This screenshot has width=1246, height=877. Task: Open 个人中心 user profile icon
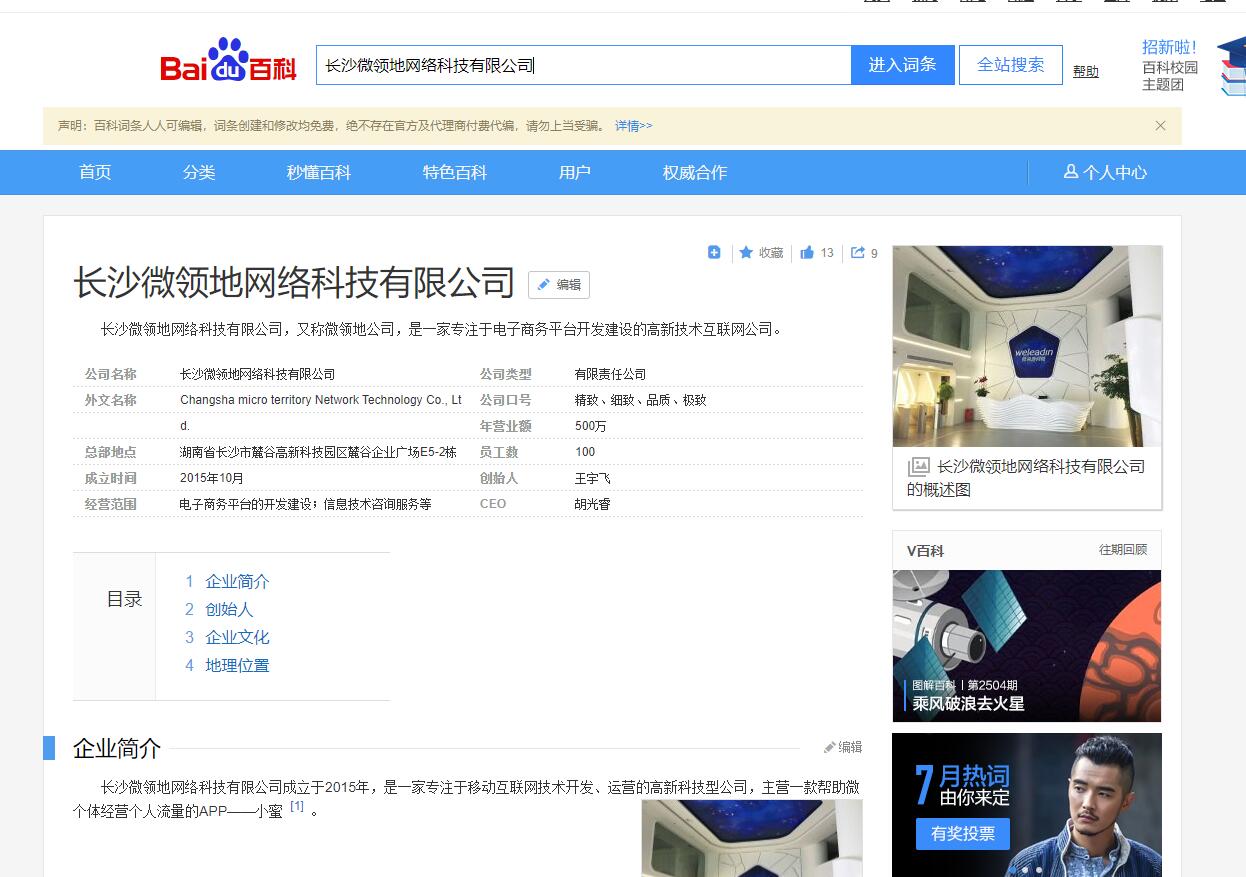pos(1071,172)
